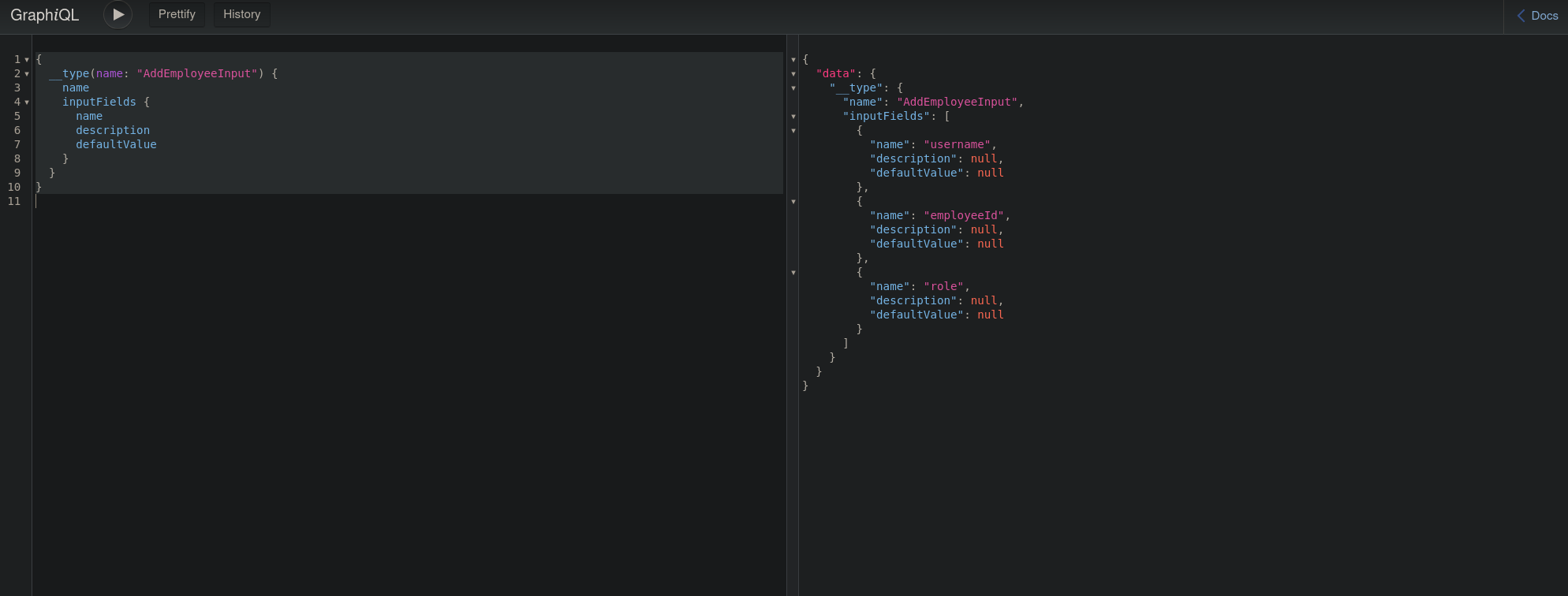The width and height of the screenshot is (1568, 596).
Task: Click the defaultValue field in query editor
Action: pos(116,144)
